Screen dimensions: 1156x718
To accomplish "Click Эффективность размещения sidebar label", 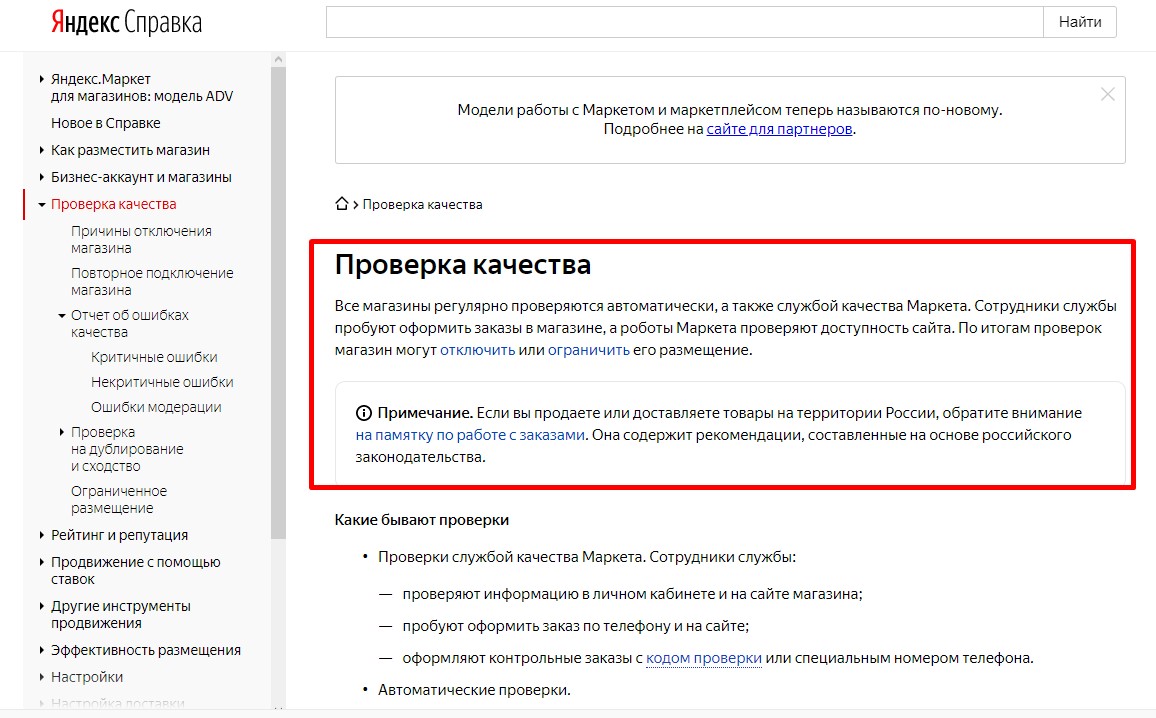I will click(x=146, y=650).
